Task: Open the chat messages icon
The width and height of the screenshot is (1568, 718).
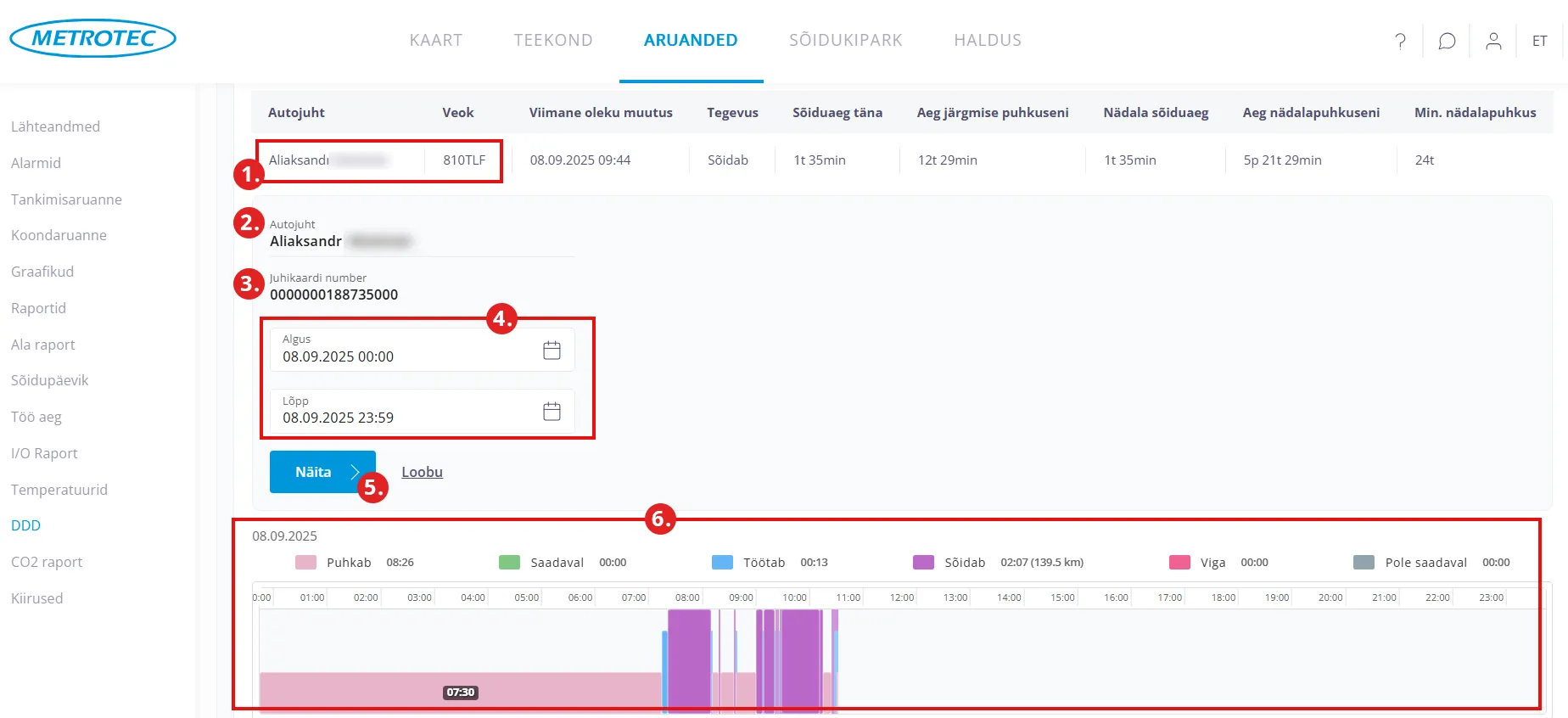Action: click(x=1447, y=41)
